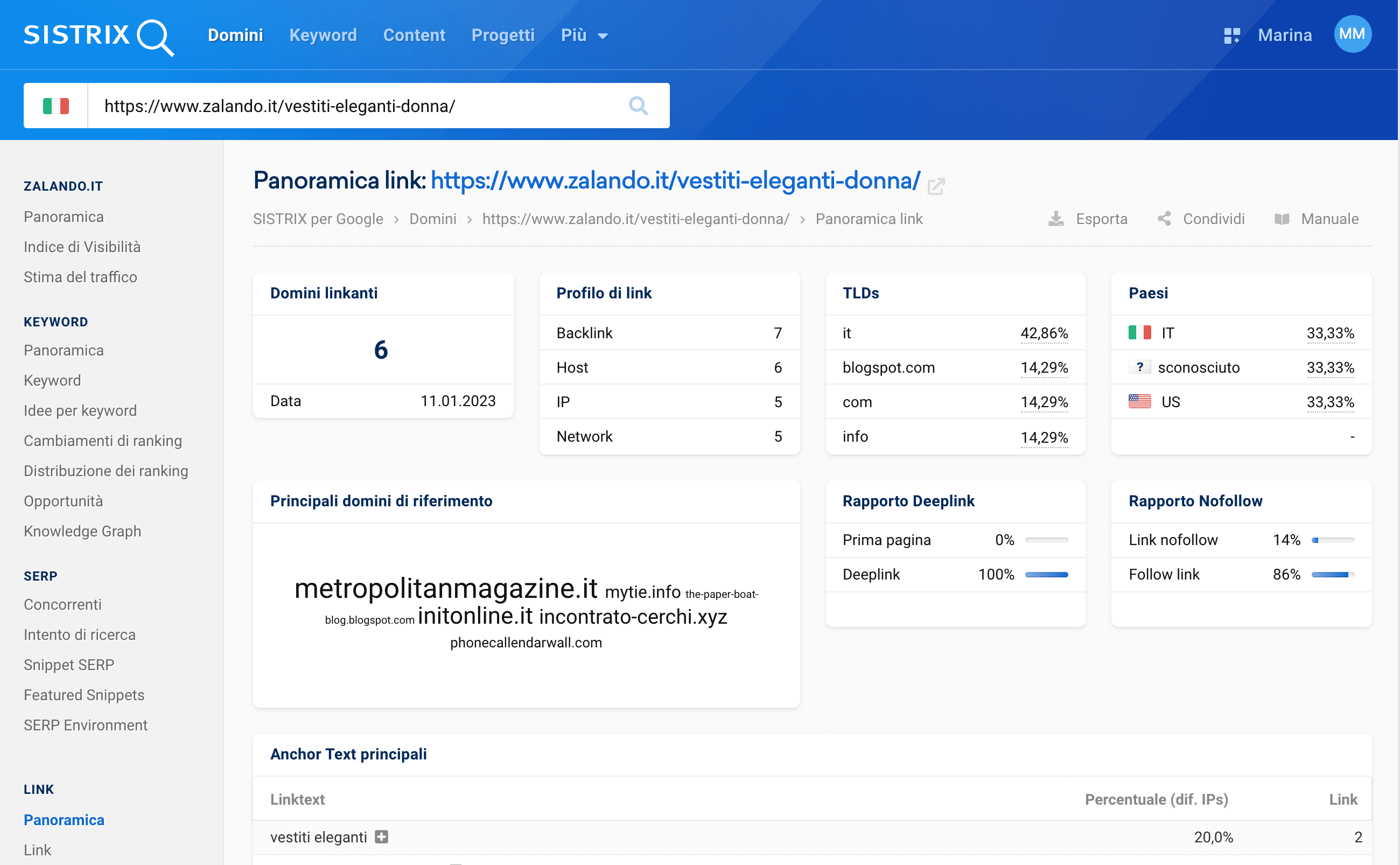Click metropolitanmagazine.it in domain cloud
The height and width of the screenshot is (865, 1400).
(x=446, y=588)
